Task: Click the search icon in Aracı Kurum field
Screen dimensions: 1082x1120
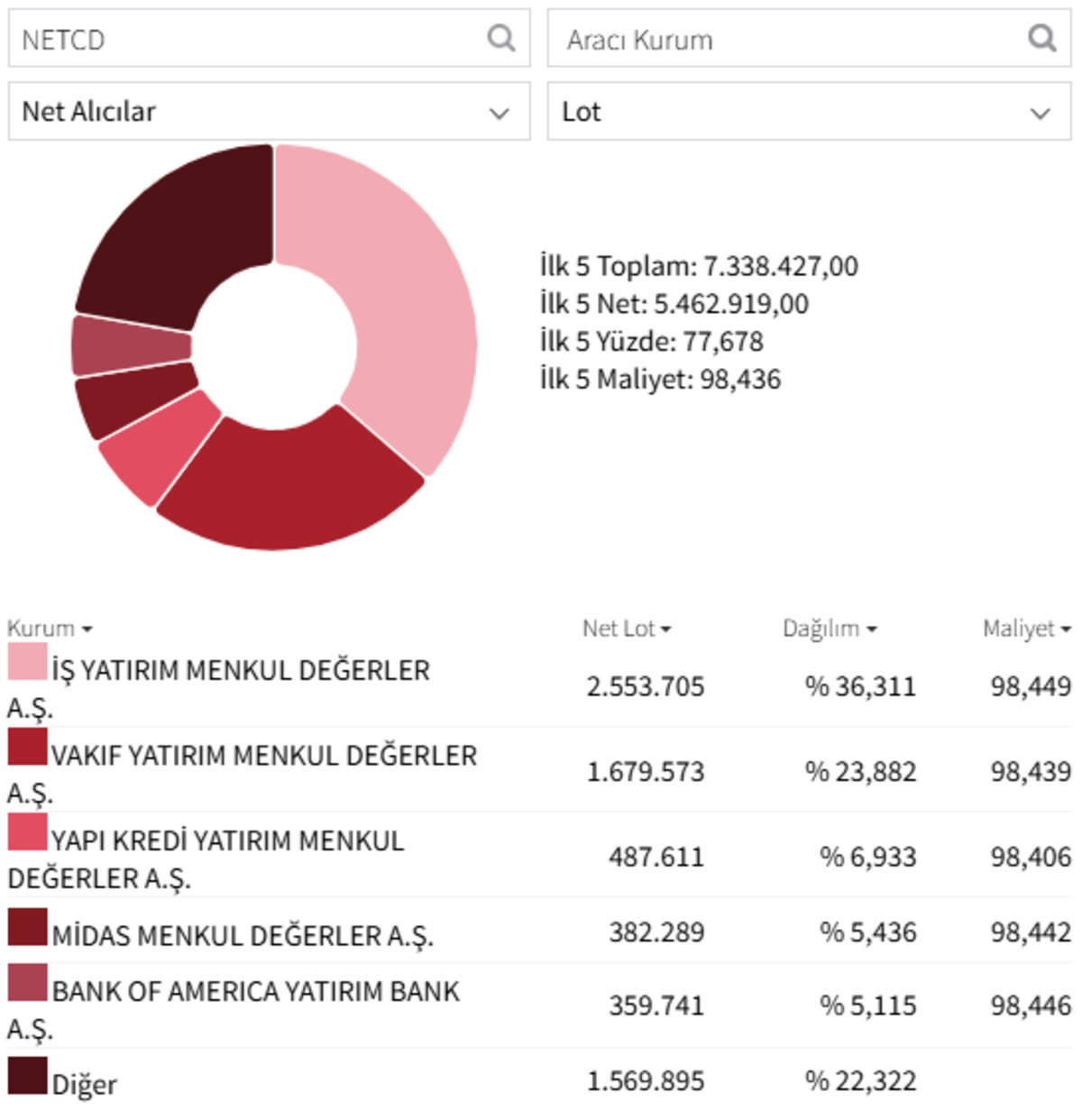Action: 1042,38
